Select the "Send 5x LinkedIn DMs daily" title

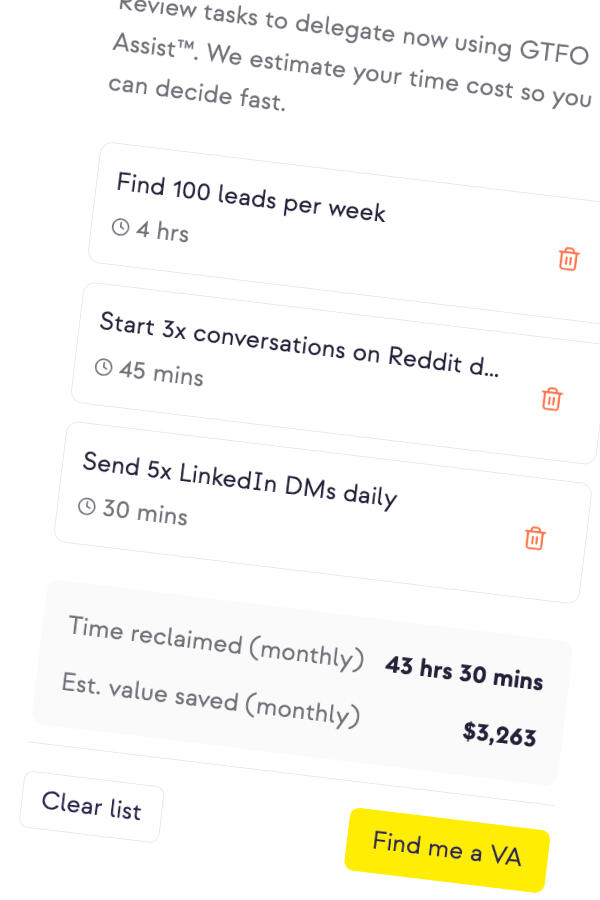[240, 480]
